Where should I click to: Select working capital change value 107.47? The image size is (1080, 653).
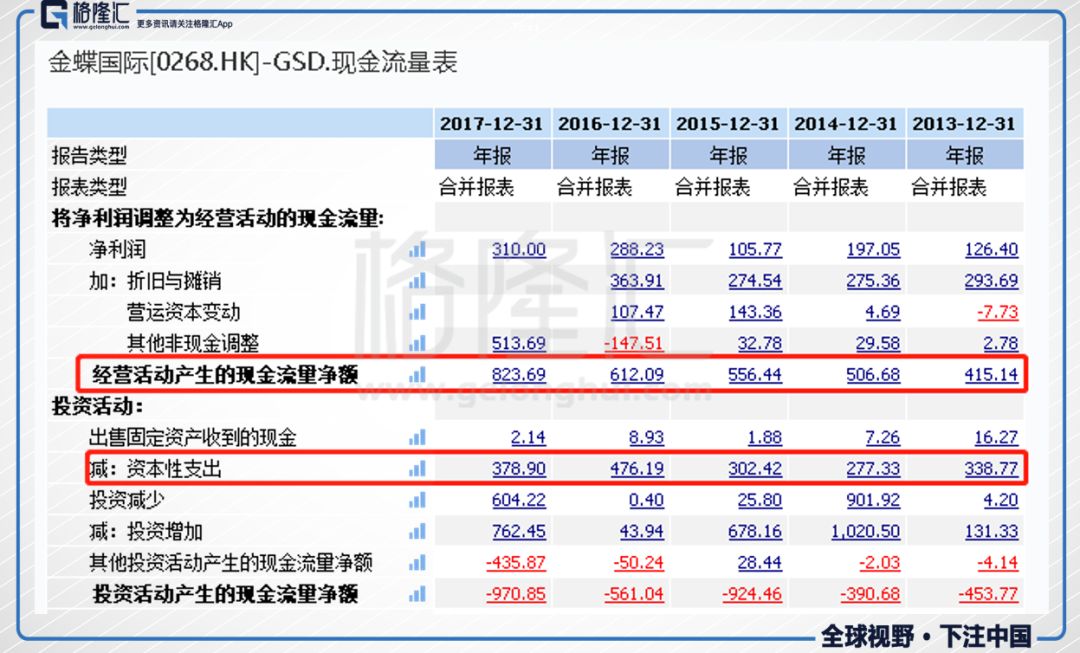637,312
